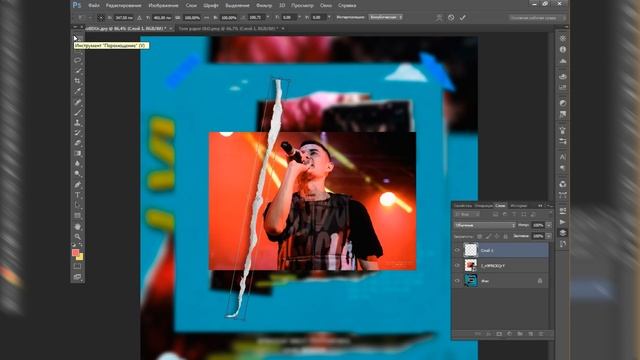Select the Type tool
Image resolution: width=640 pixels, height=360 pixels.
coord(77,195)
